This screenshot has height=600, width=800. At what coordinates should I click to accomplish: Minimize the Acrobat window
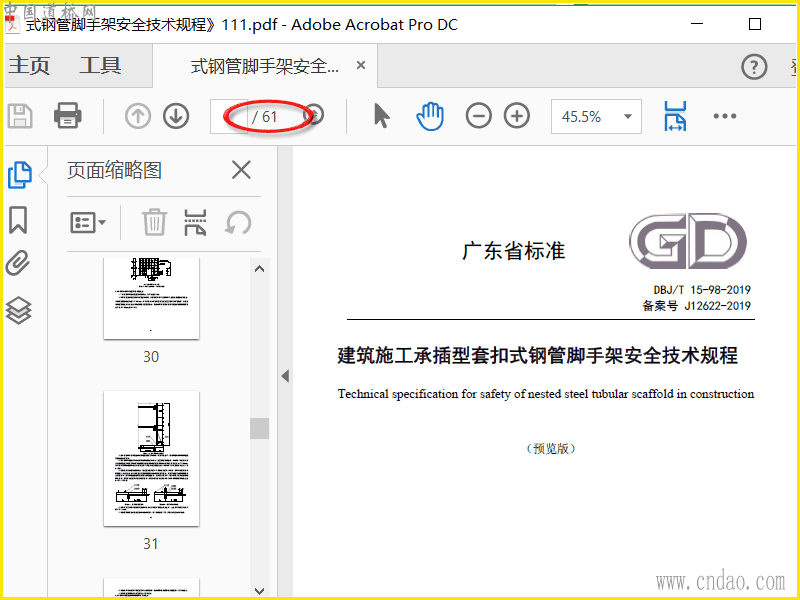tap(697, 24)
